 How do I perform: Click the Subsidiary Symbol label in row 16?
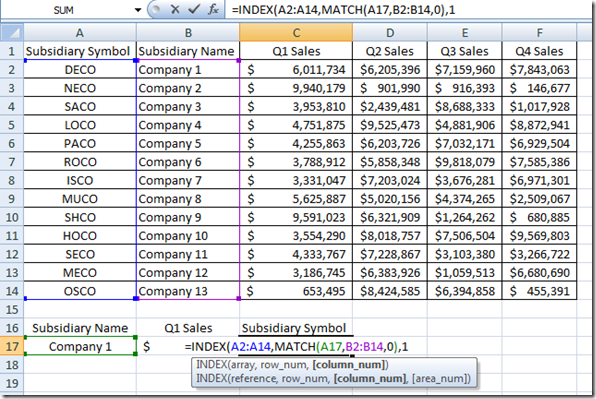[x=296, y=328]
